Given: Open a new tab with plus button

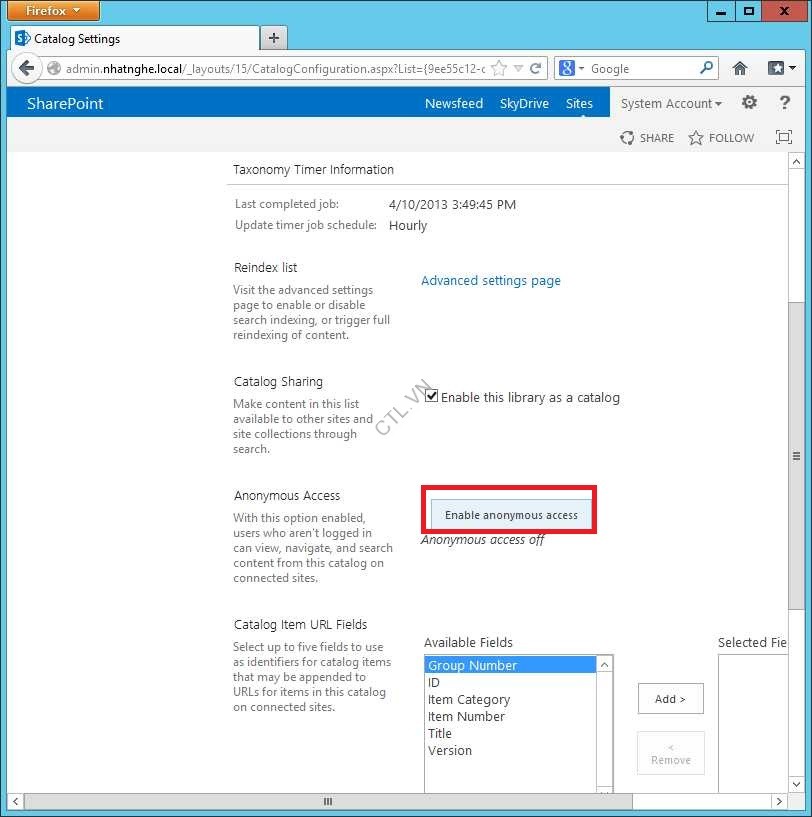Looking at the screenshot, I should click(x=273, y=38).
